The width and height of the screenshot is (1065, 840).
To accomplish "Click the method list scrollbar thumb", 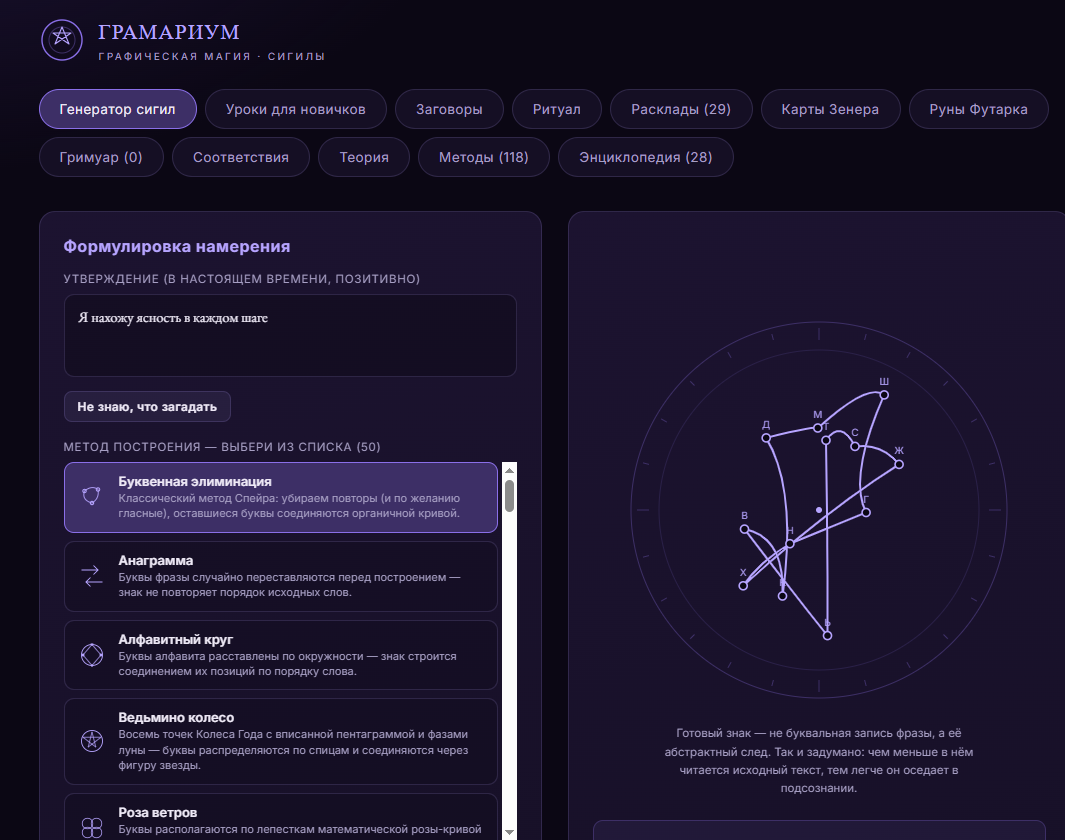I will click(x=509, y=496).
